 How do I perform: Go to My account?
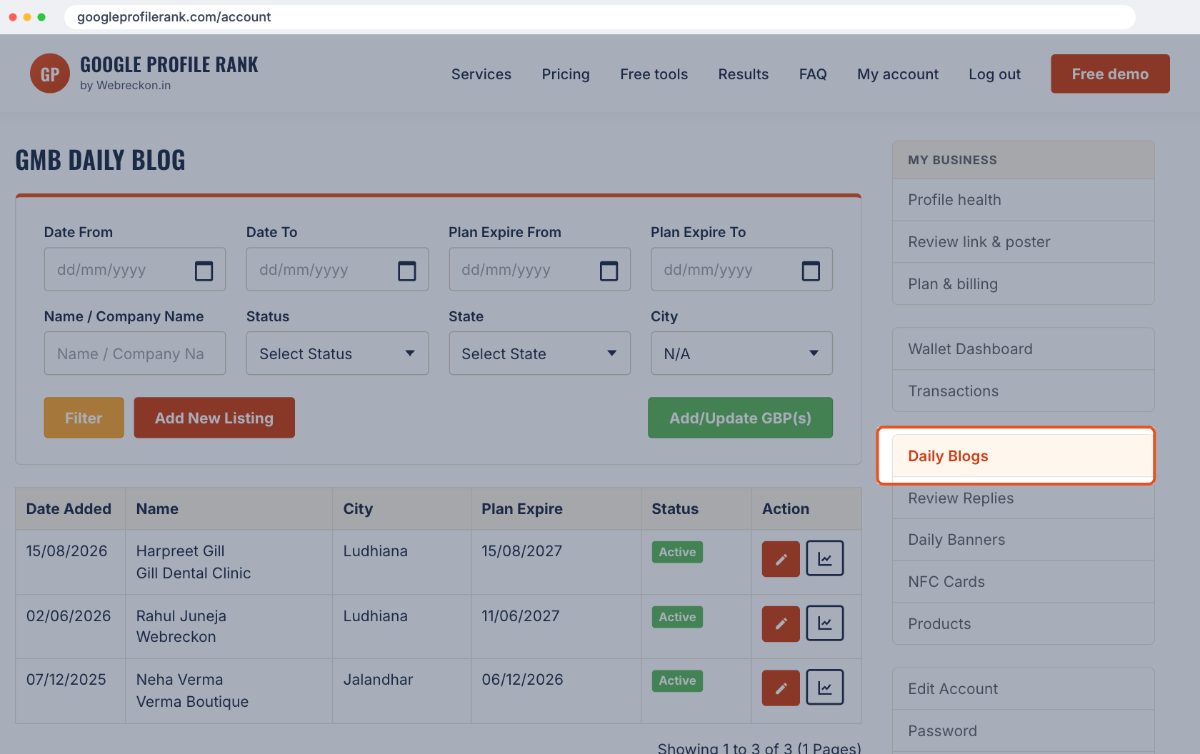(x=898, y=74)
